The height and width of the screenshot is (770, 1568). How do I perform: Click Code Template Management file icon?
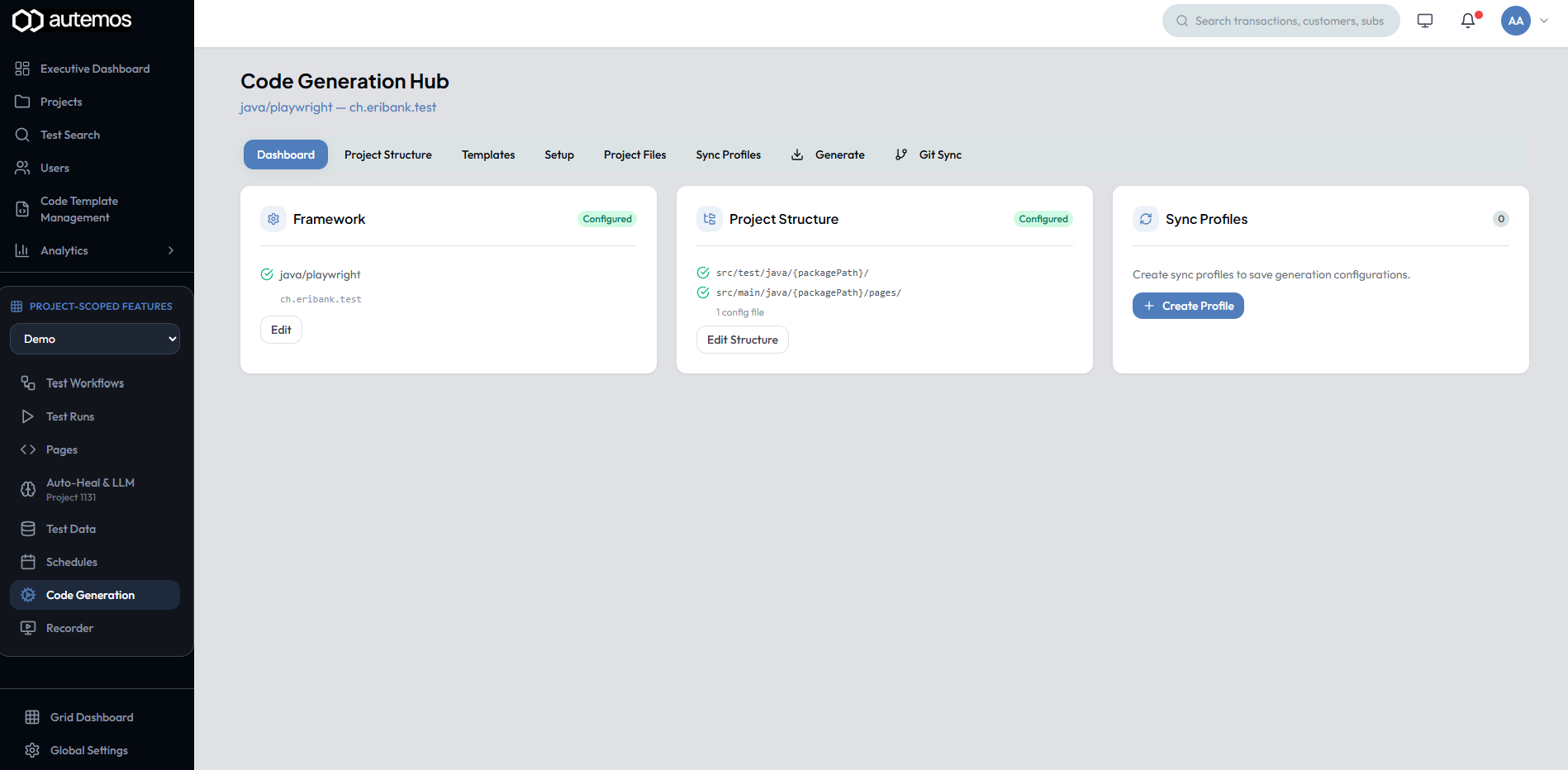pos(22,209)
